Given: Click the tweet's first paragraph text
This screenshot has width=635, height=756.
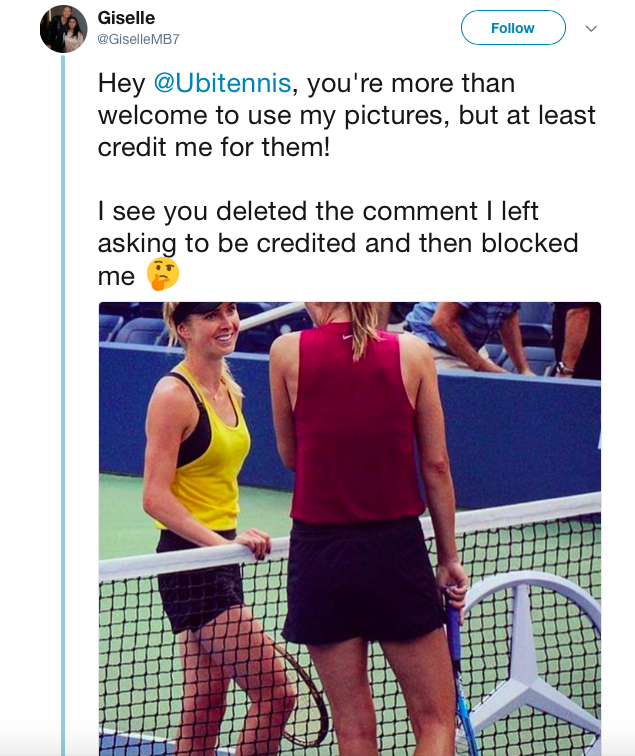Looking at the screenshot, I should tap(346, 115).
